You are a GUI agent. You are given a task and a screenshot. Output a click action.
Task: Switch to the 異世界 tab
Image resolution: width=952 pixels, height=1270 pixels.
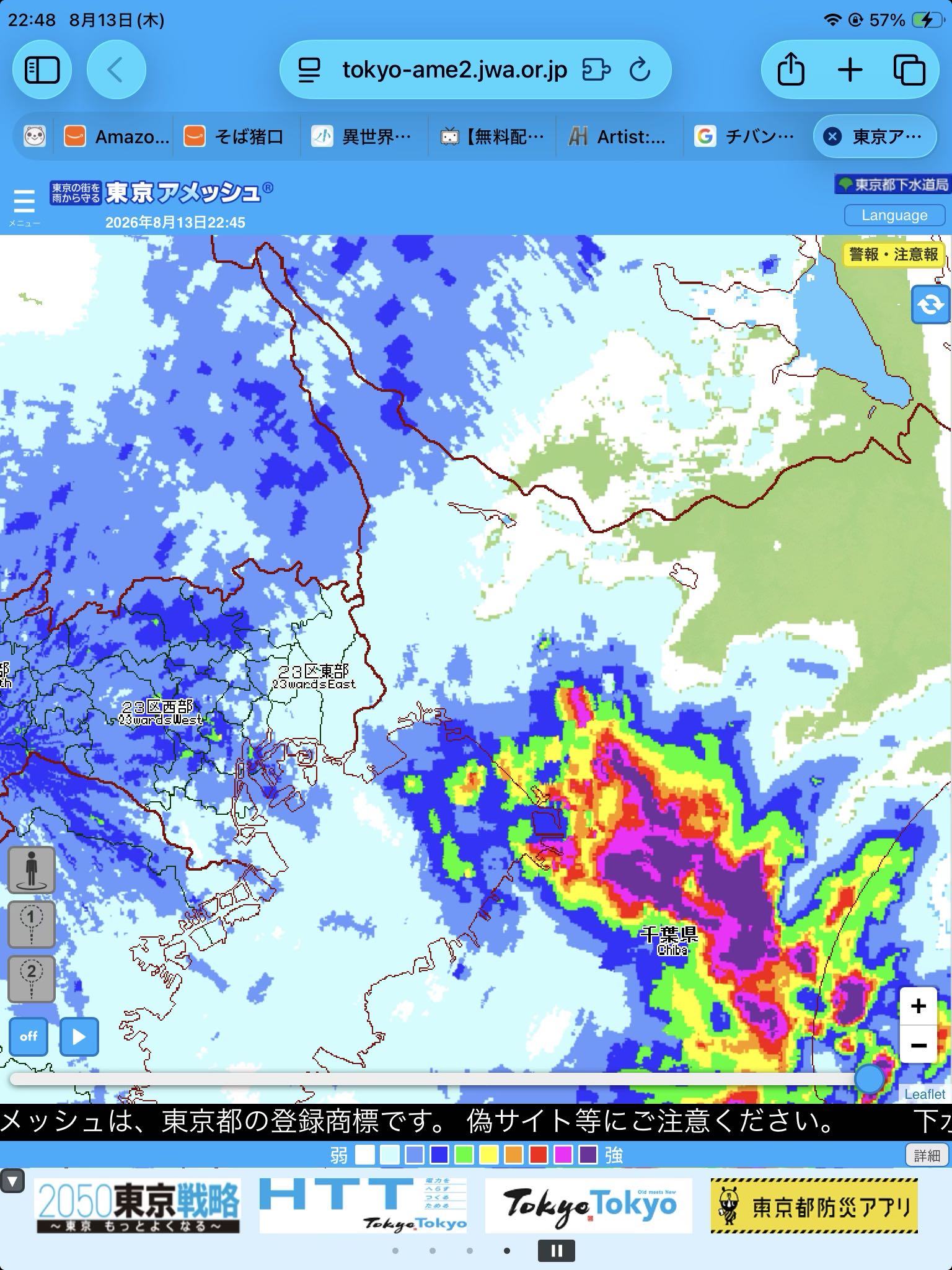tap(363, 136)
